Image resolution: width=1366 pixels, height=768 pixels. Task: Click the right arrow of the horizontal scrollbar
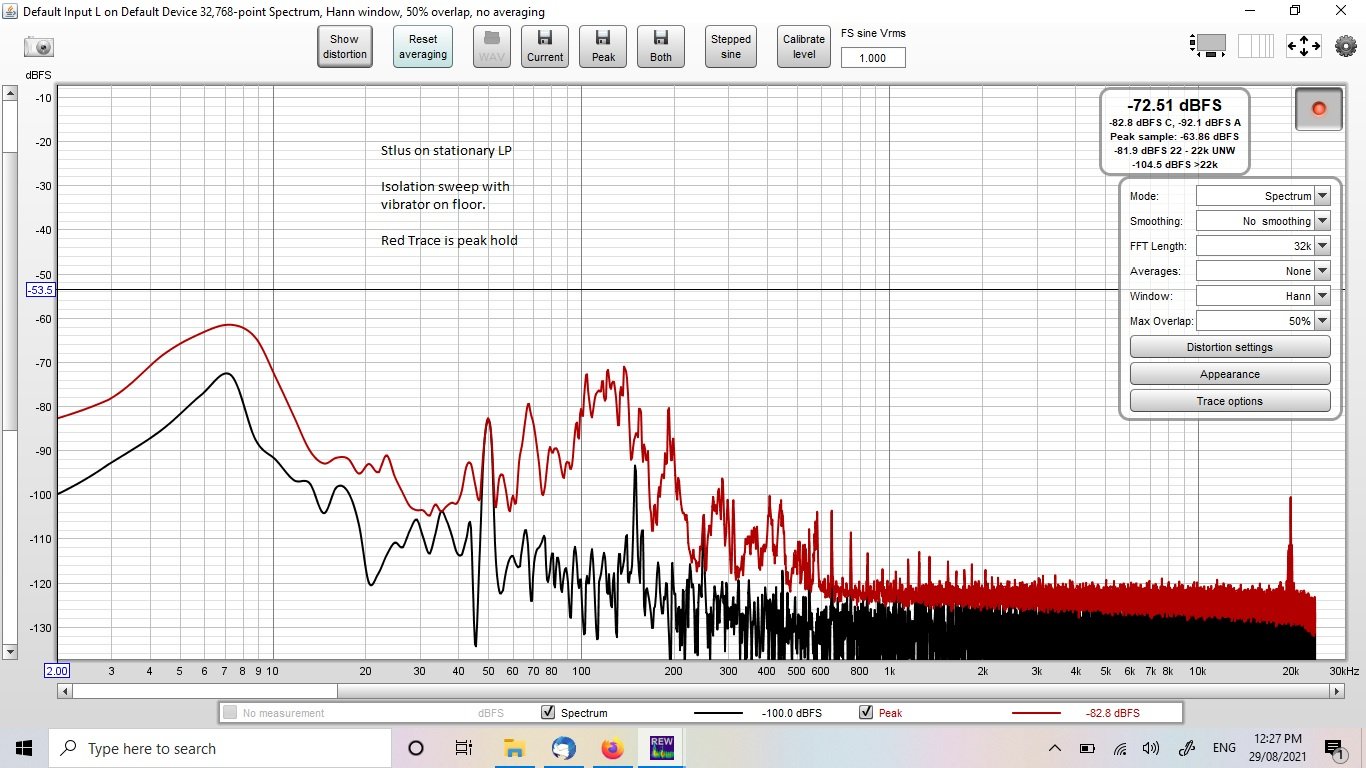[1336, 691]
